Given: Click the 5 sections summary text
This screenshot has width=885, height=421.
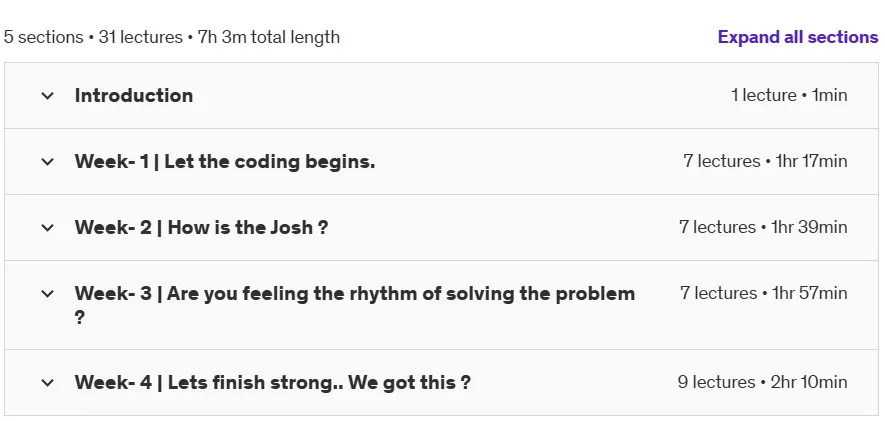Looking at the screenshot, I should click(x=43, y=37).
